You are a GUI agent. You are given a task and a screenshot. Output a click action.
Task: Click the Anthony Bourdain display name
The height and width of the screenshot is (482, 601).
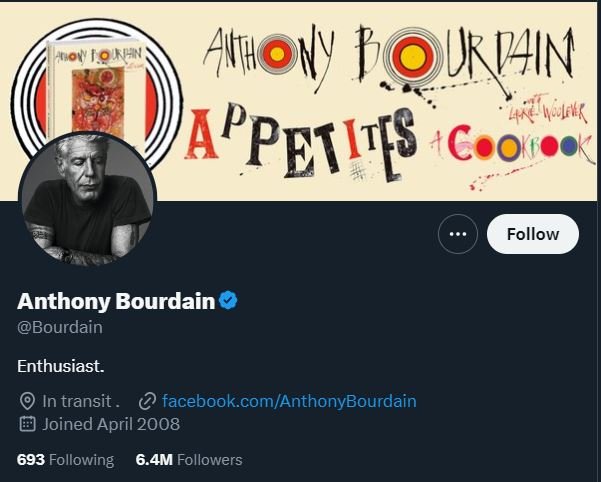[x=116, y=301]
